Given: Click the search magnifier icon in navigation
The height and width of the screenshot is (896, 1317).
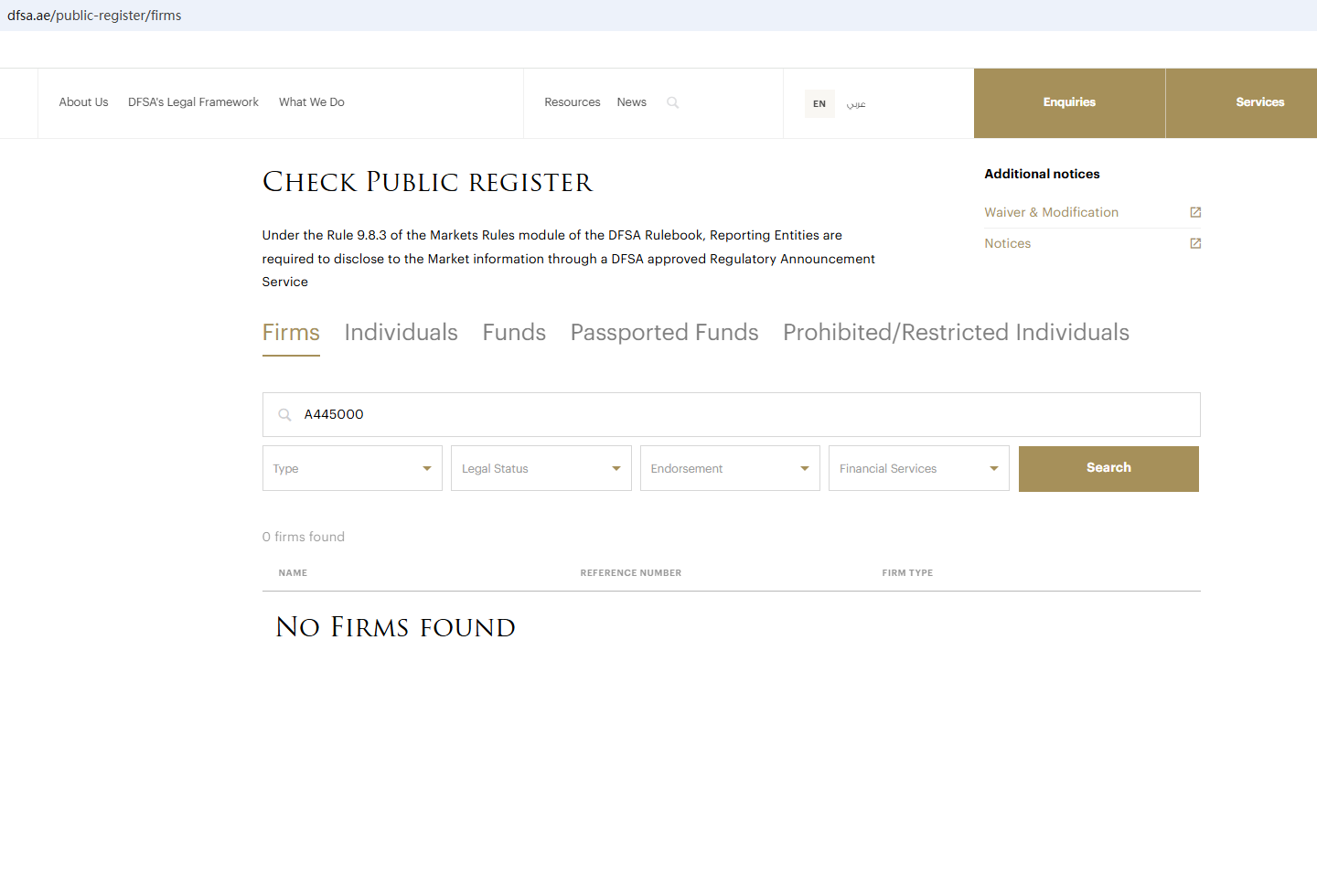Looking at the screenshot, I should coord(672,102).
